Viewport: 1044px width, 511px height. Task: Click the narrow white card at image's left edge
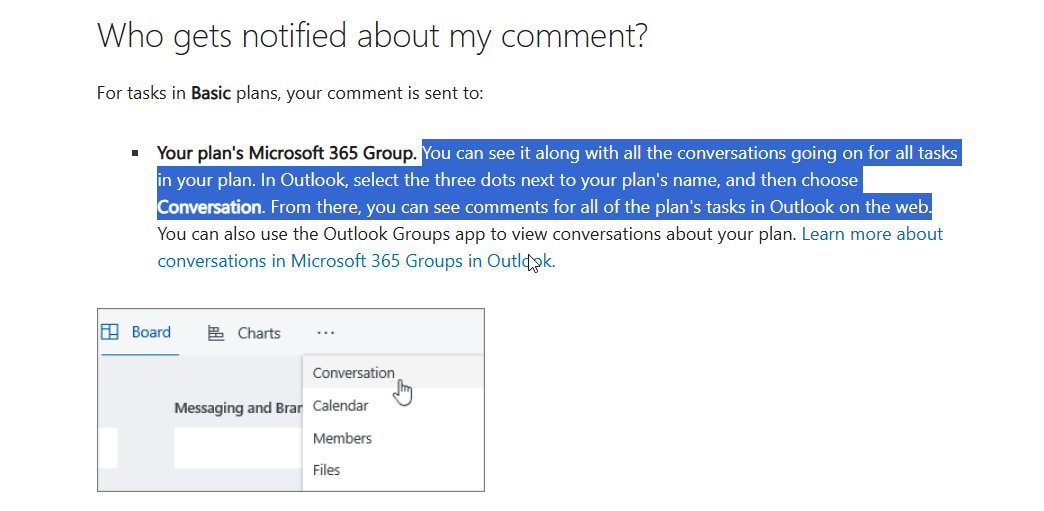[107, 448]
